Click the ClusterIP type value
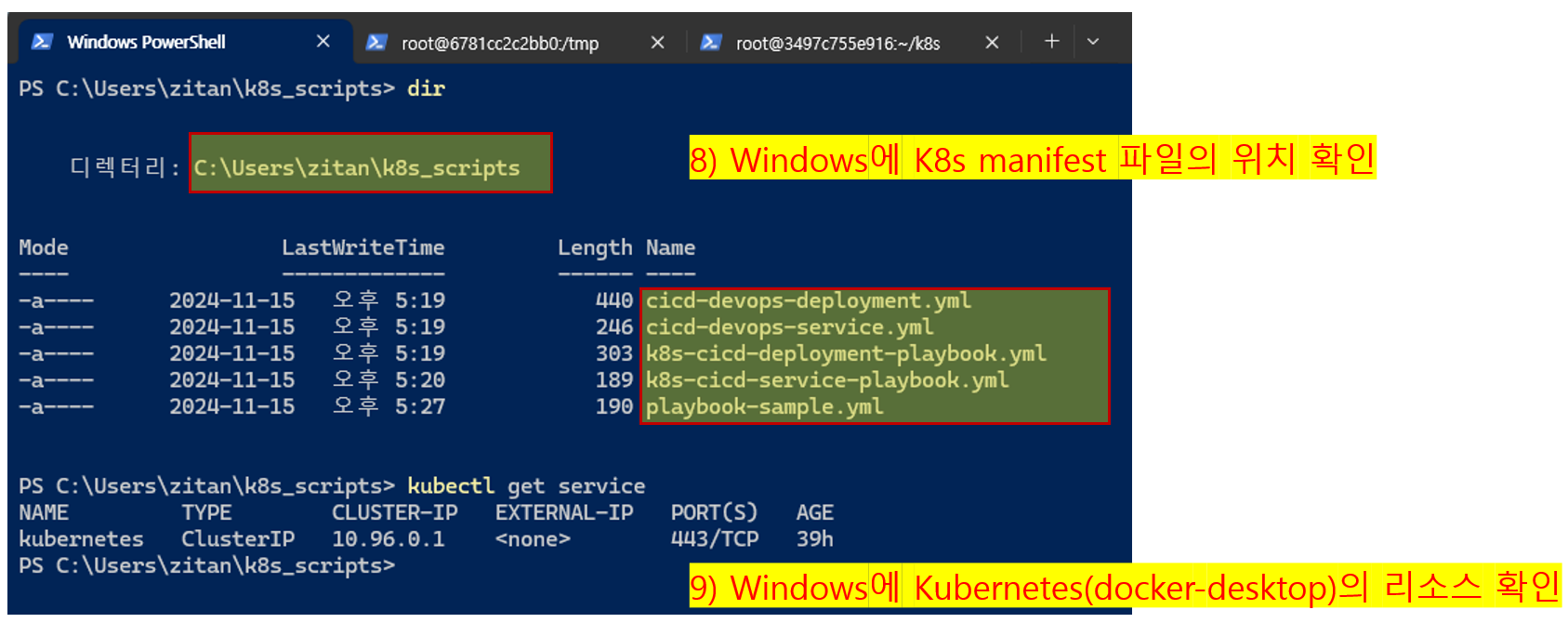 coord(238,539)
